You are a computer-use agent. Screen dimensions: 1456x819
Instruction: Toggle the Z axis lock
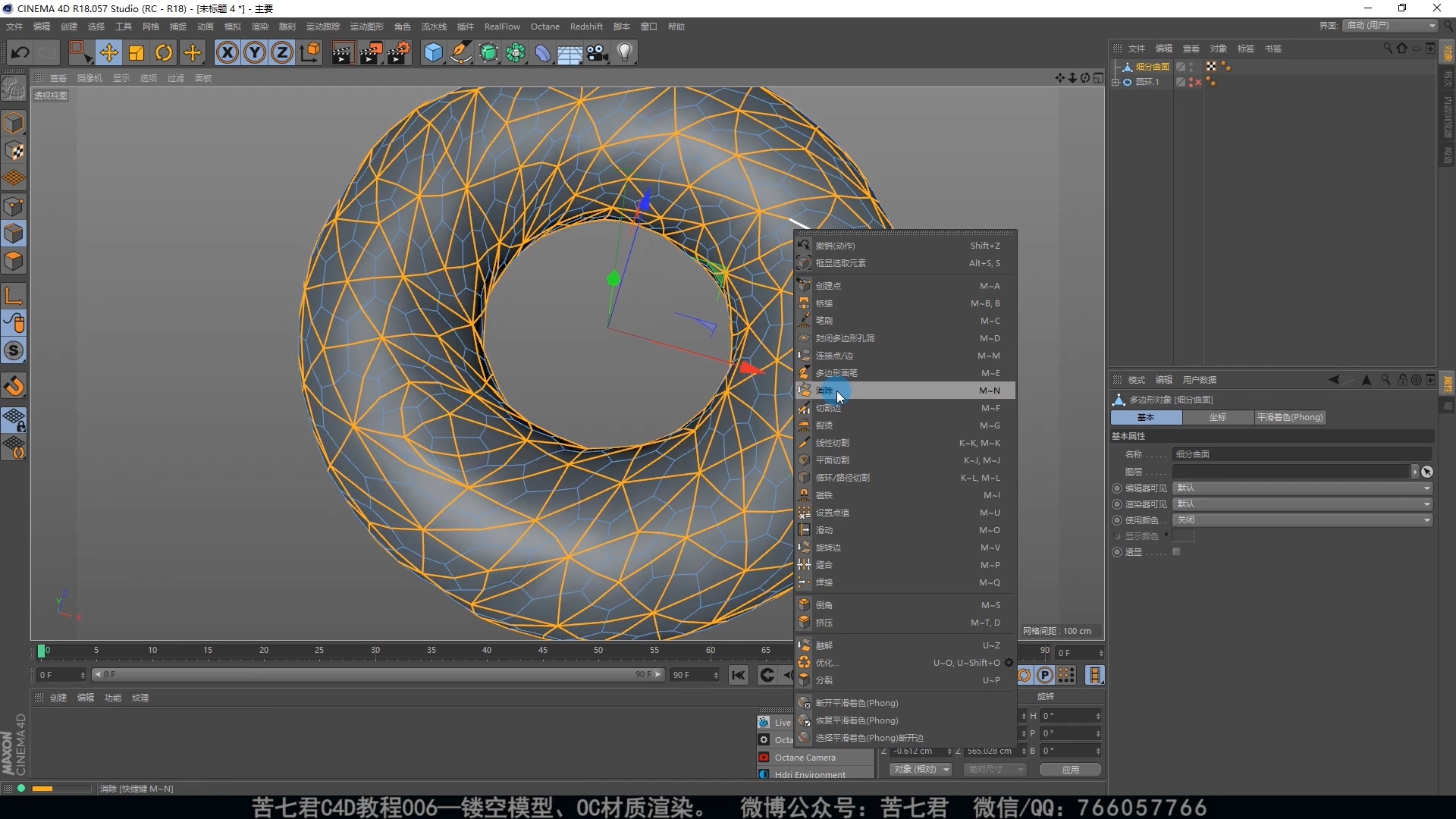pyautogui.click(x=282, y=53)
